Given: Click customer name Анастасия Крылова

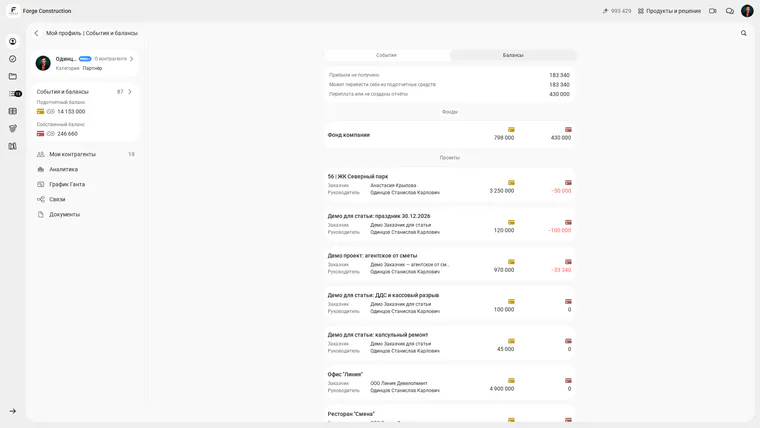Looking at the screenshot, I should click(393, 186).
